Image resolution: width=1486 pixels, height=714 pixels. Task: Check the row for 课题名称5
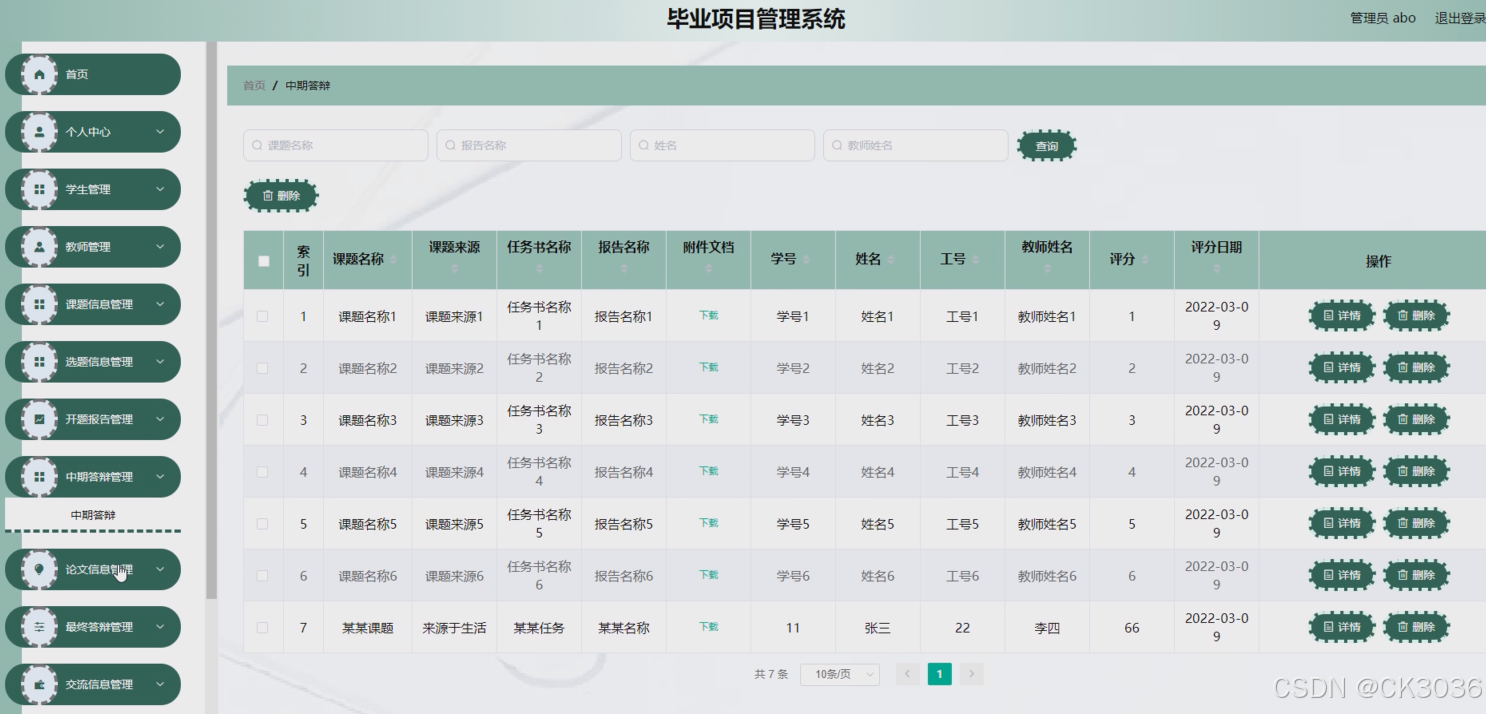[263, 524]
